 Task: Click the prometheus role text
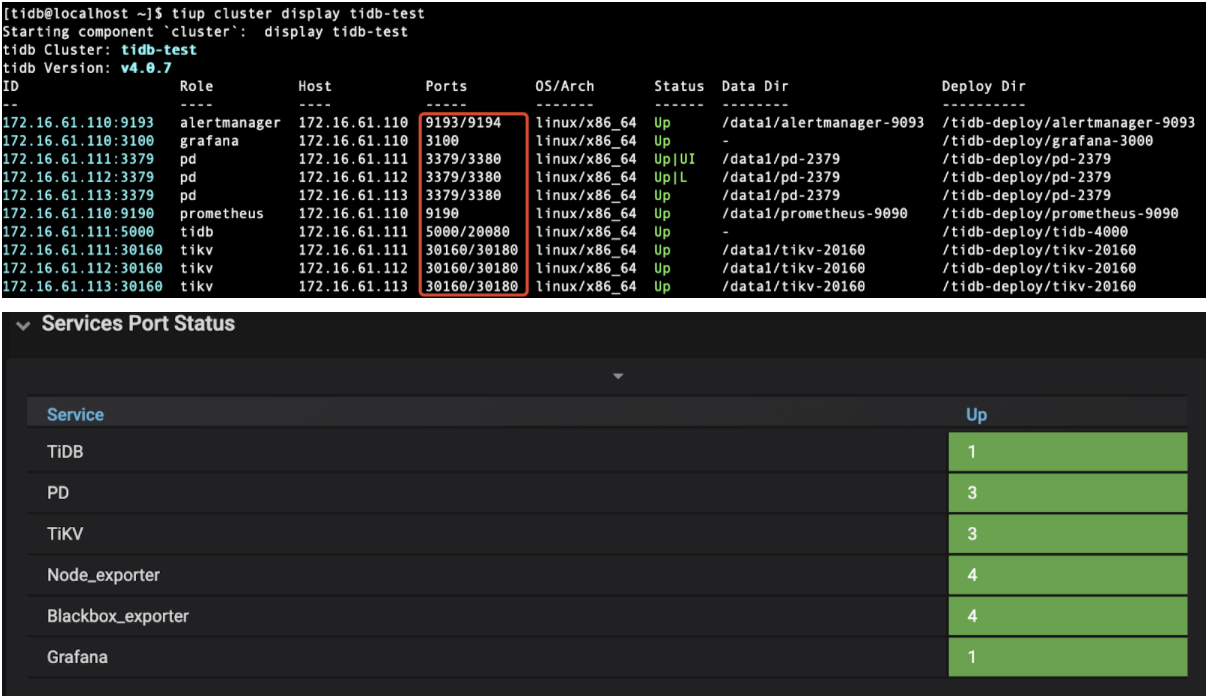click(x=221, y=213)
